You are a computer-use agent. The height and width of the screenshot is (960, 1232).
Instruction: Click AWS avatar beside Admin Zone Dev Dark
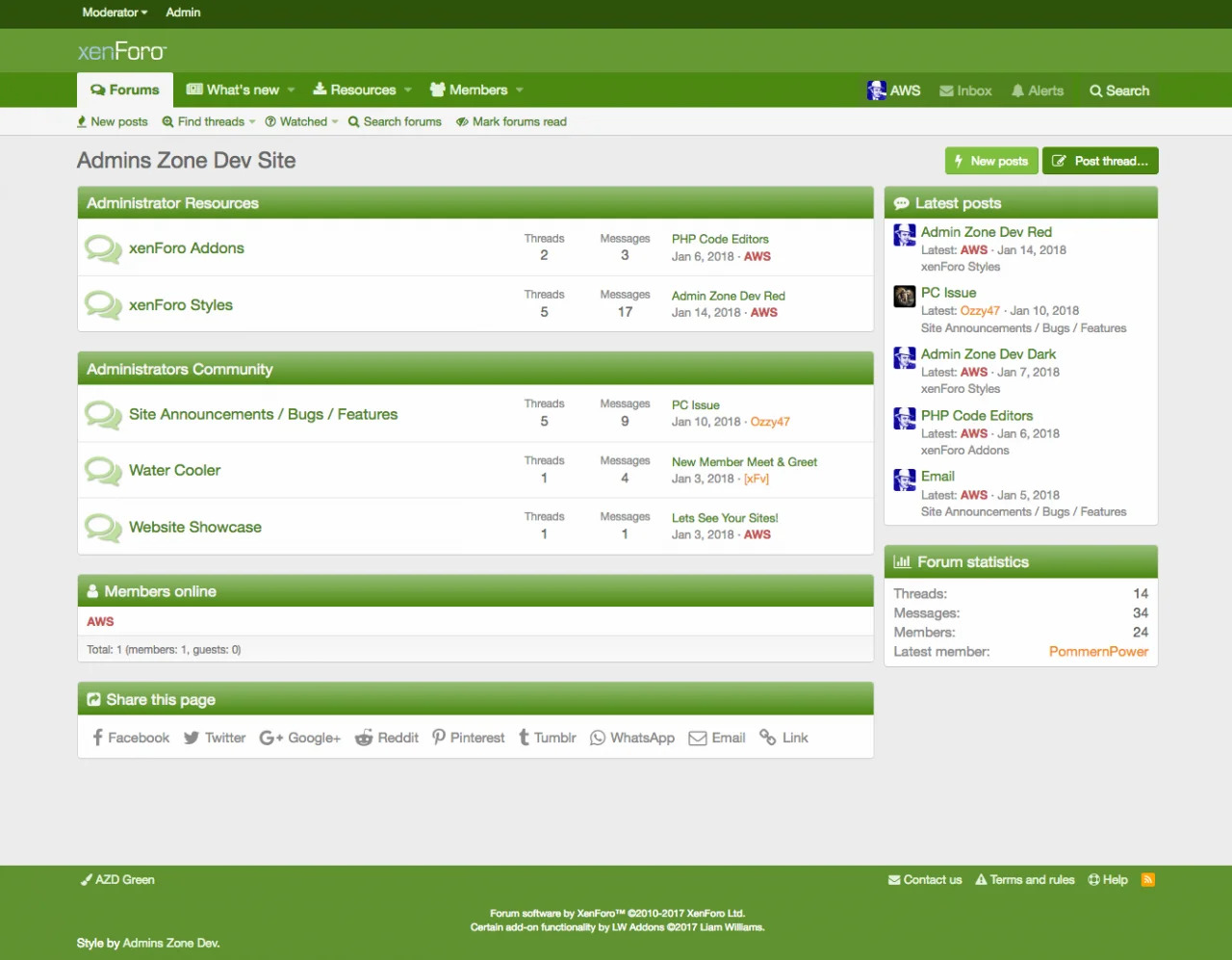click(905, 357)
